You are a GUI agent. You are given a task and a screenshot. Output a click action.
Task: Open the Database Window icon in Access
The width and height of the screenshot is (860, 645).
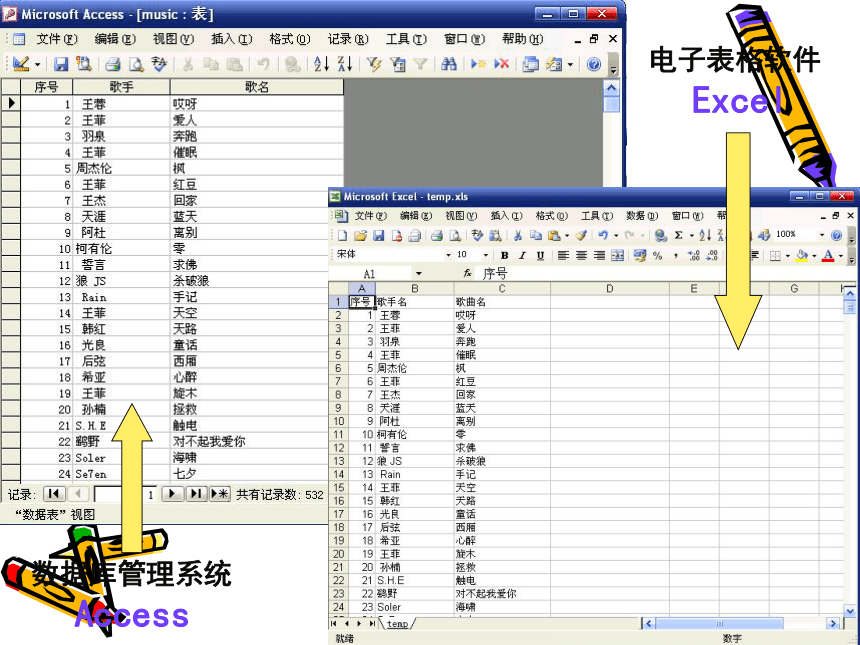pyautogui.click(x=530, y=65)
